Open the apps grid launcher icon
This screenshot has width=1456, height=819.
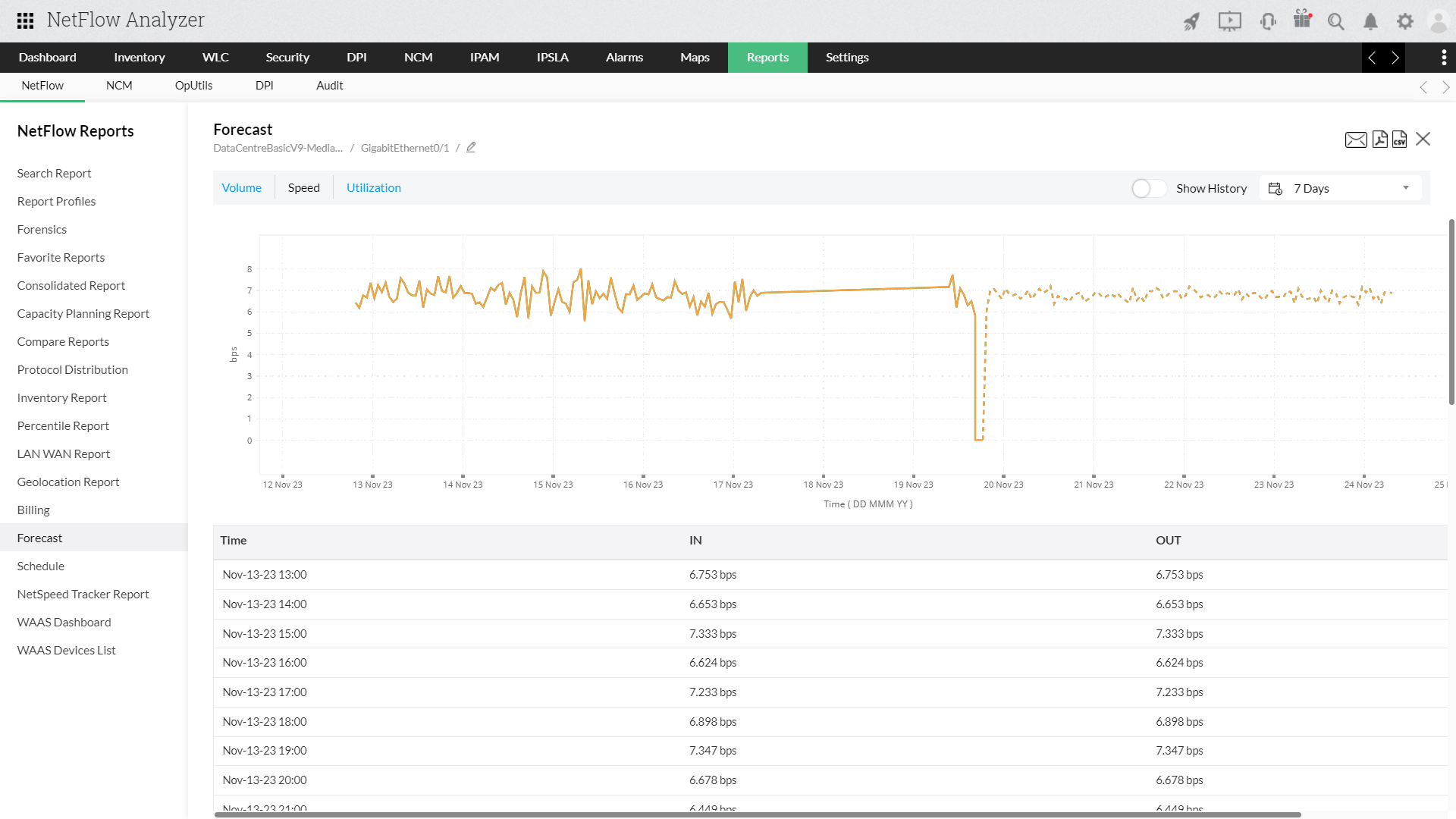[x=25, y=20]
